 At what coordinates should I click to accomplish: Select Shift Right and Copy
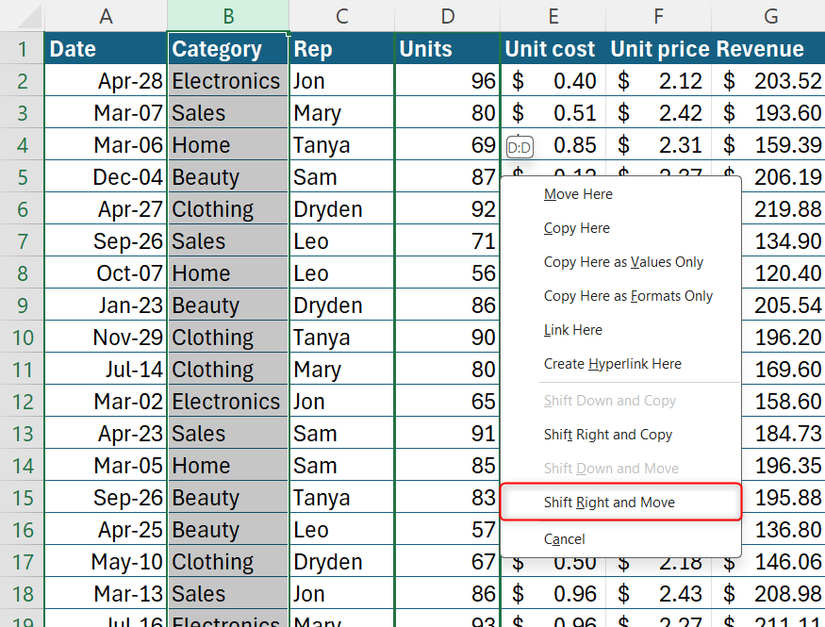coord(614,434)
